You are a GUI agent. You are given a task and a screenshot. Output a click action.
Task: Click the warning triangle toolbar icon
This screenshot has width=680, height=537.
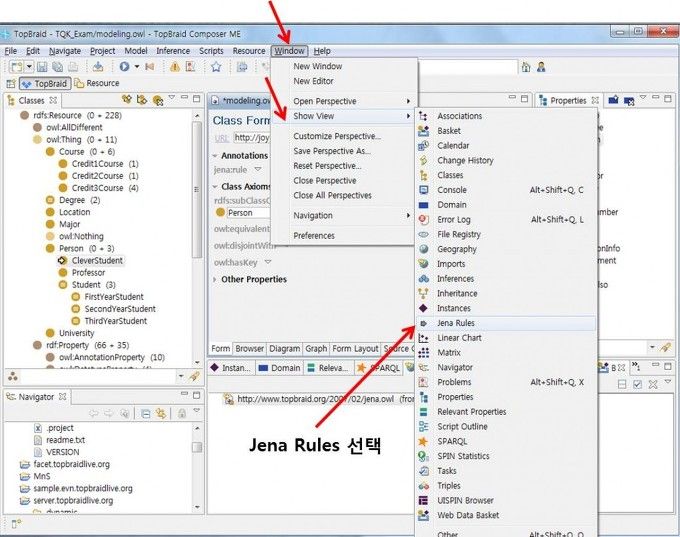click(175, 67)
